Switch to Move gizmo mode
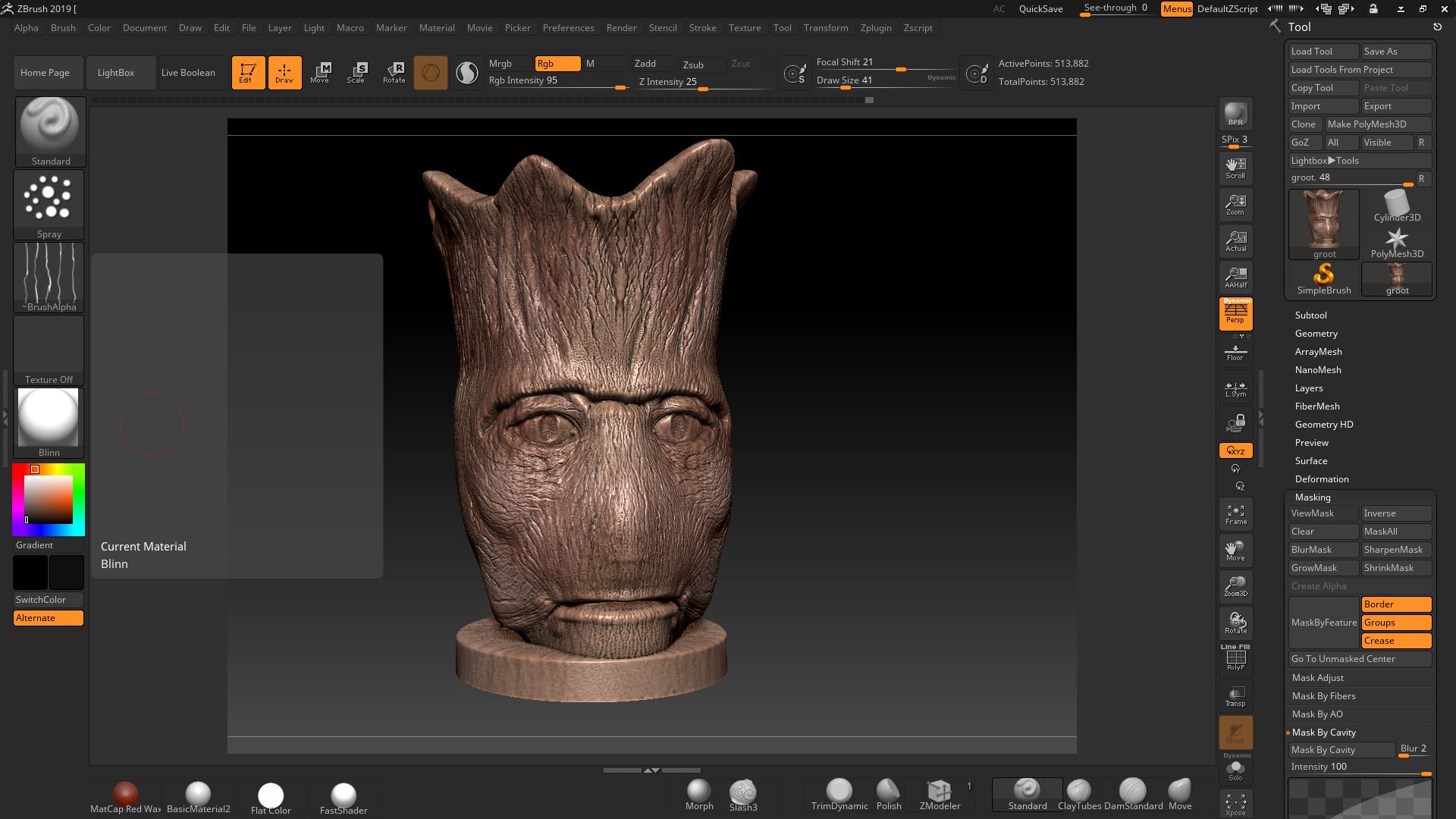1456x819 pixels. click(x=320, y=73)
